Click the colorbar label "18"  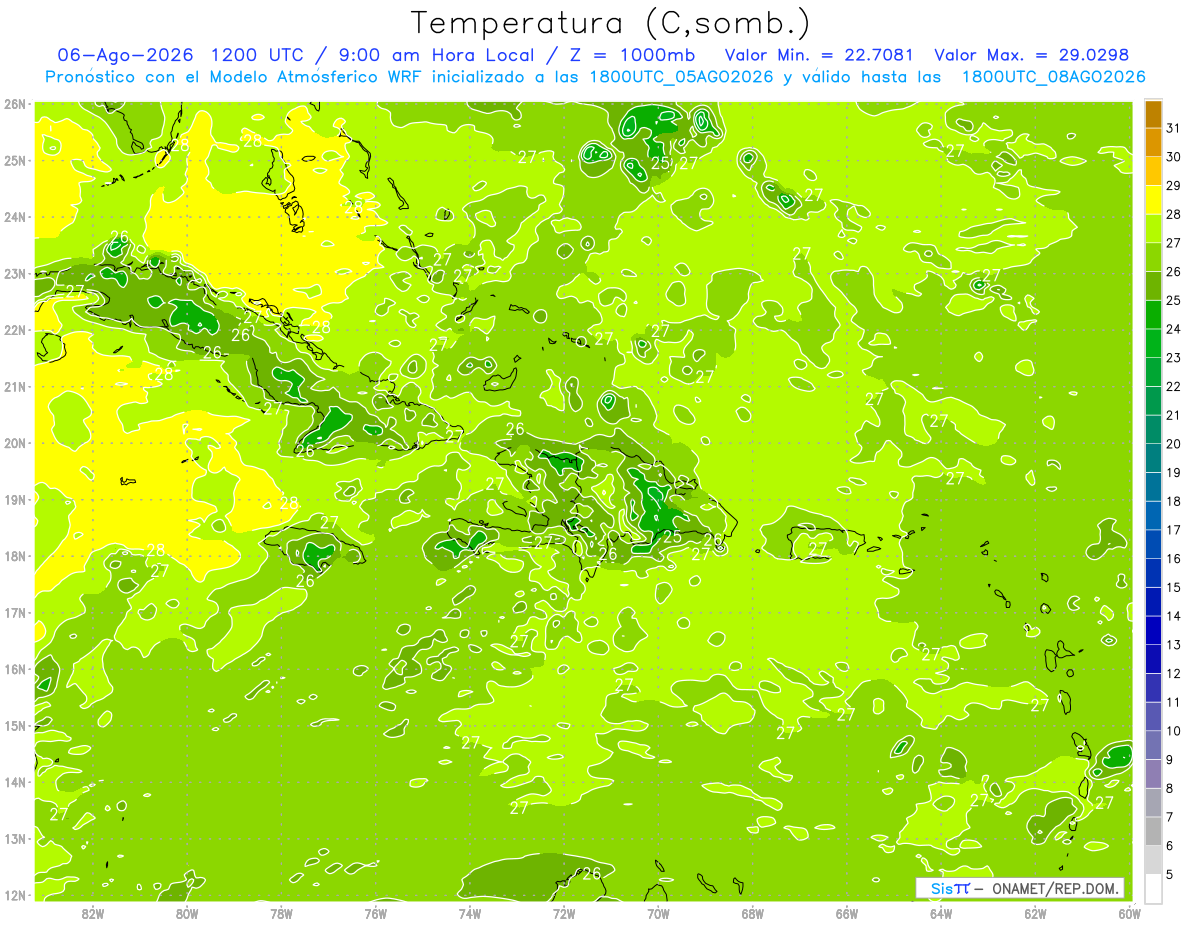pyautogui.click(x=1173, y=501)
